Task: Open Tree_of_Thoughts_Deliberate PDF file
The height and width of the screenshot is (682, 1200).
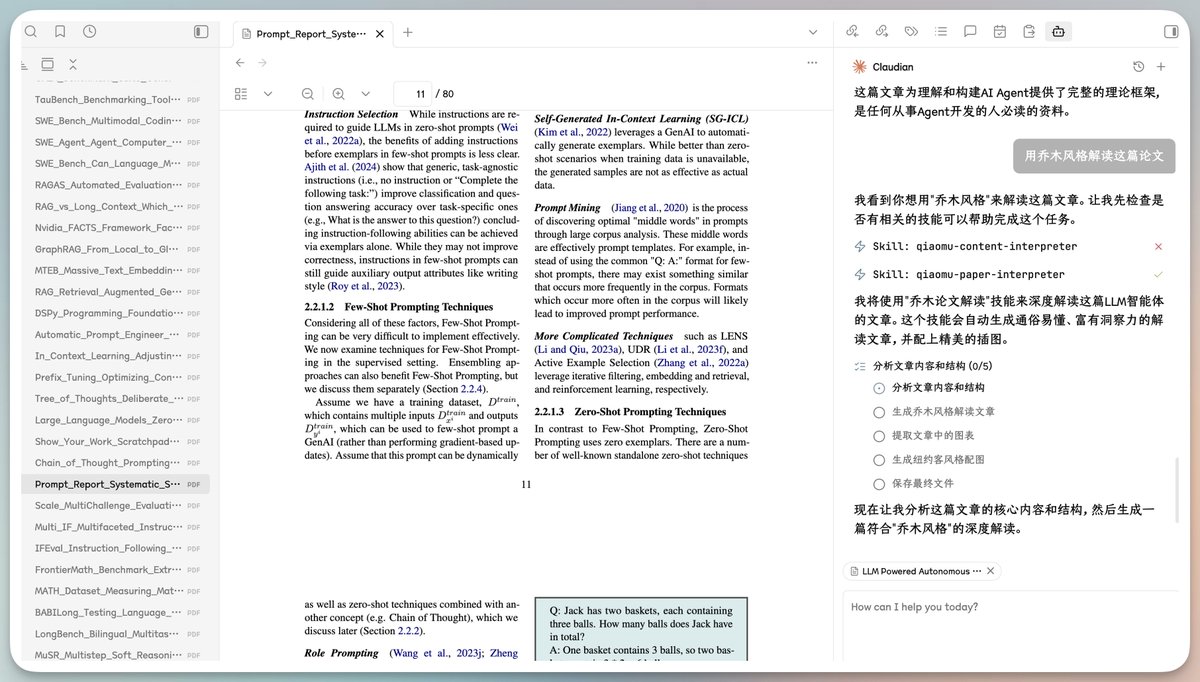Action: pos(118,398)
